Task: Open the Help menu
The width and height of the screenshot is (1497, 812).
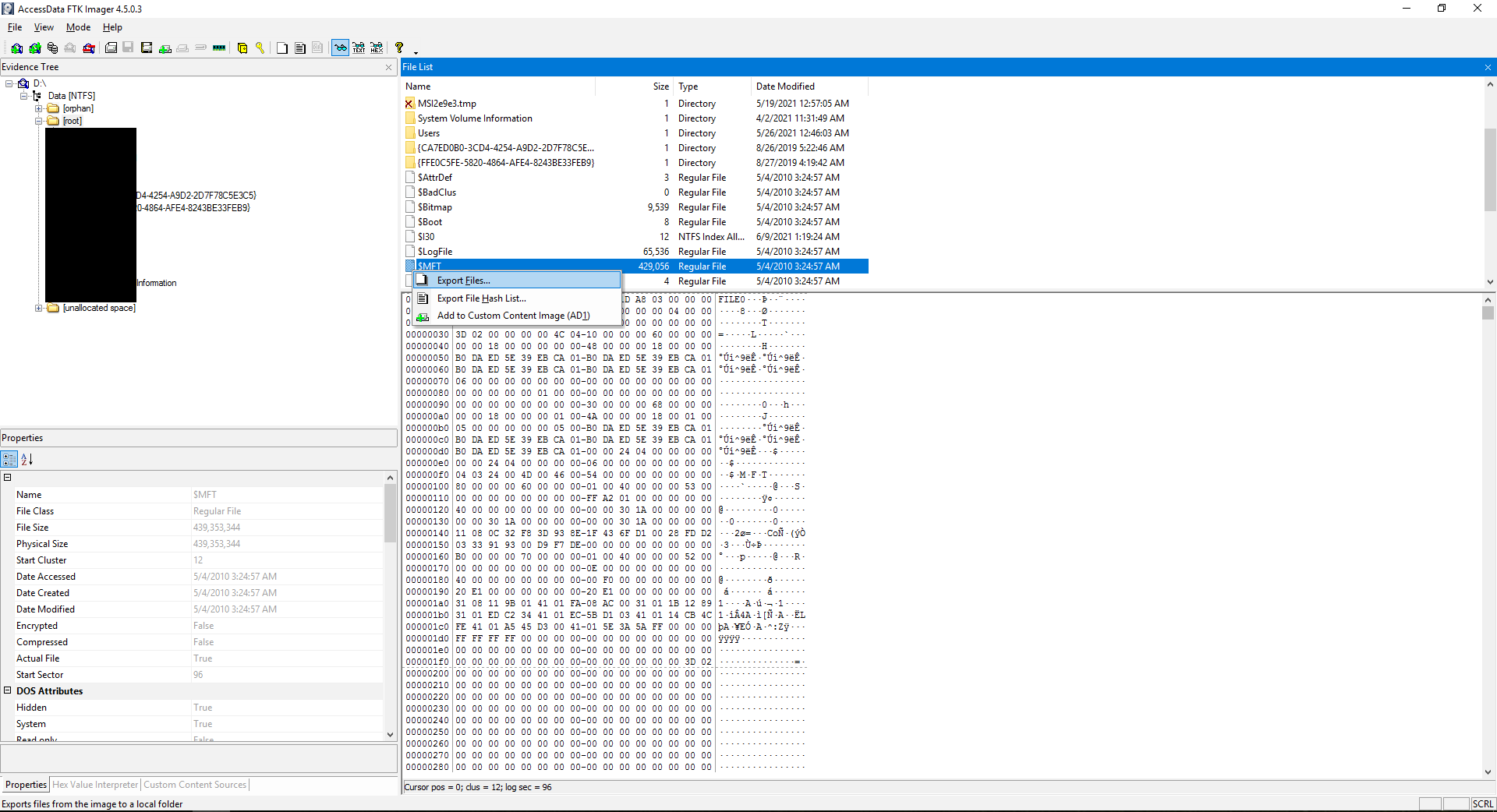Action: point(112,27)
